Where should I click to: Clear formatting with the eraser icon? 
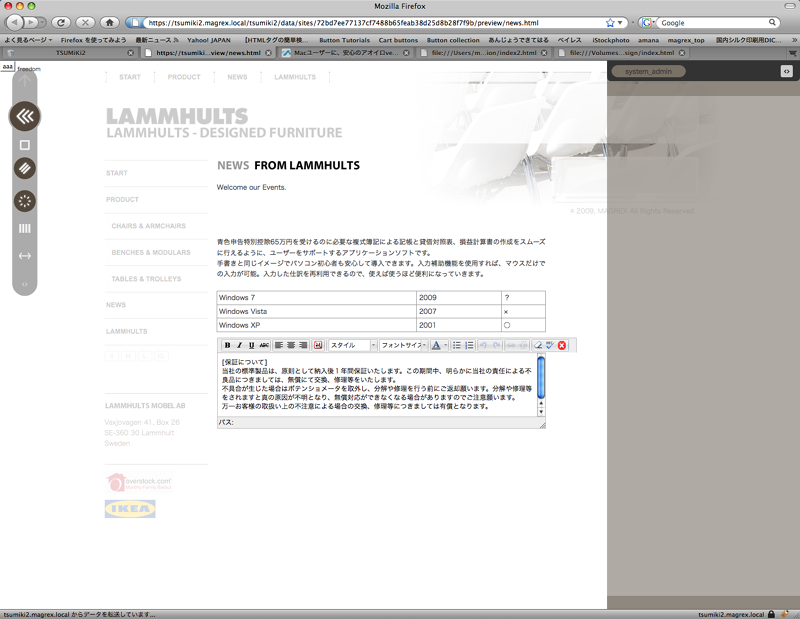(x=538, y=345)
